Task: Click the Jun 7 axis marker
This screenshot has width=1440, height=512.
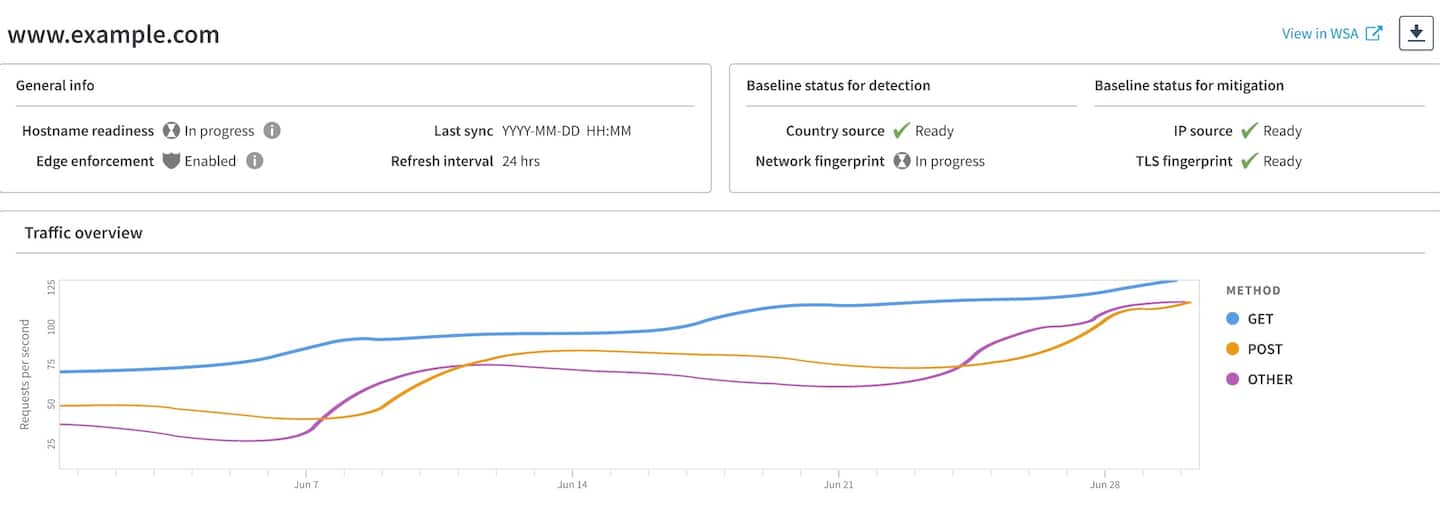Action: pos(306,484)
